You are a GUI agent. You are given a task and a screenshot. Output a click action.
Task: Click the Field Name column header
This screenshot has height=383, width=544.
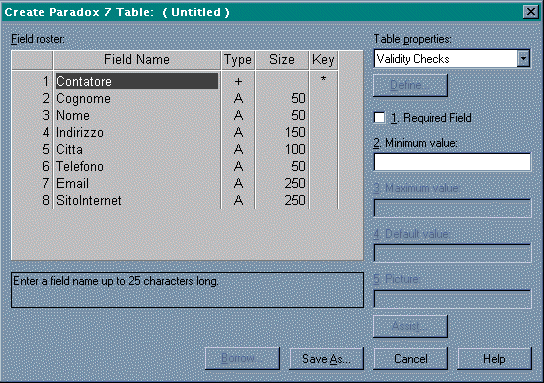(137, 60)
